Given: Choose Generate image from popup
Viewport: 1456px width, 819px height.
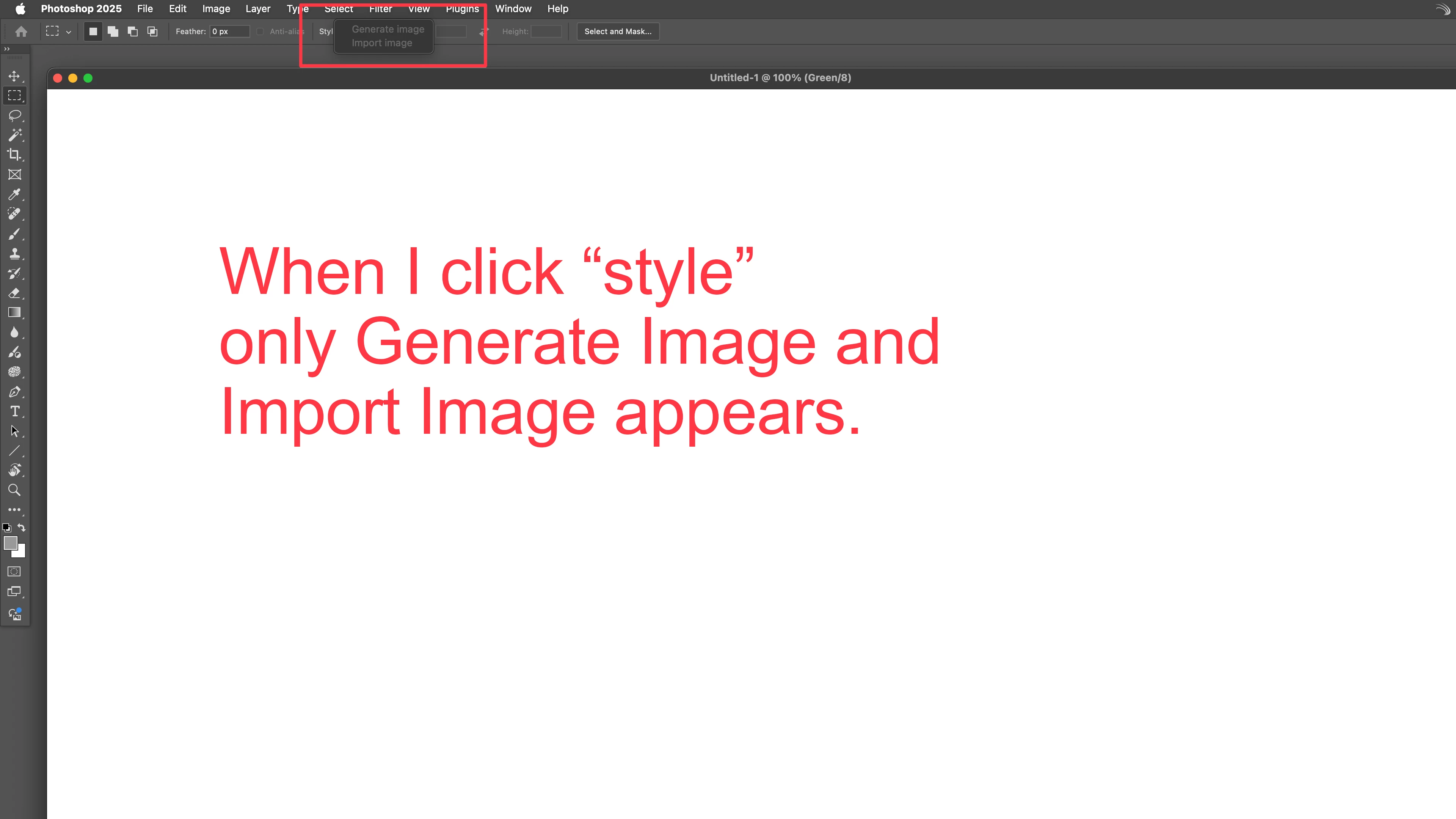Looking at the screenshot, I should [388, 30].
